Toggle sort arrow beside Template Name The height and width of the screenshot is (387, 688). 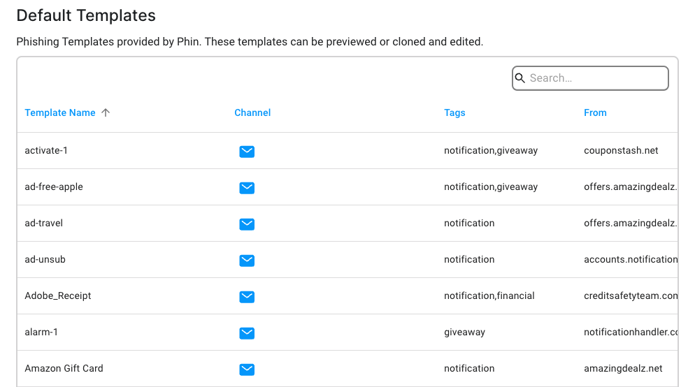click(105, 113)
